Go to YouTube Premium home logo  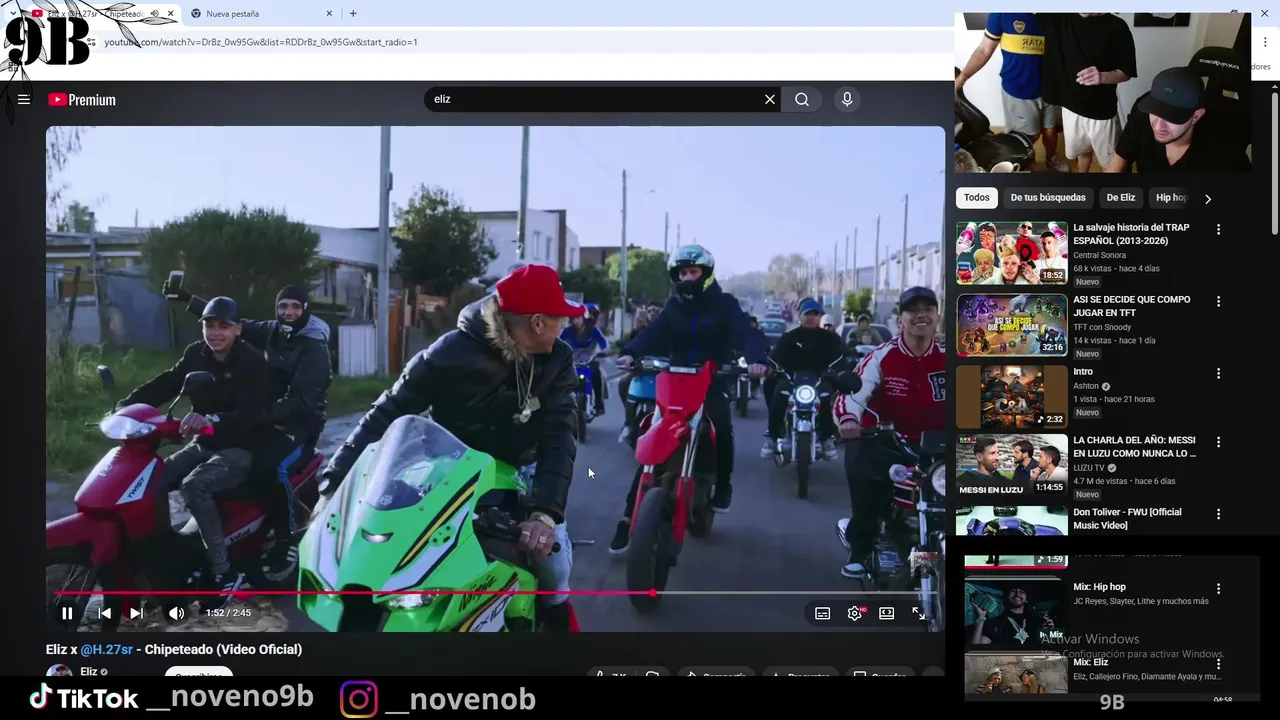click(x=82, y=99)
